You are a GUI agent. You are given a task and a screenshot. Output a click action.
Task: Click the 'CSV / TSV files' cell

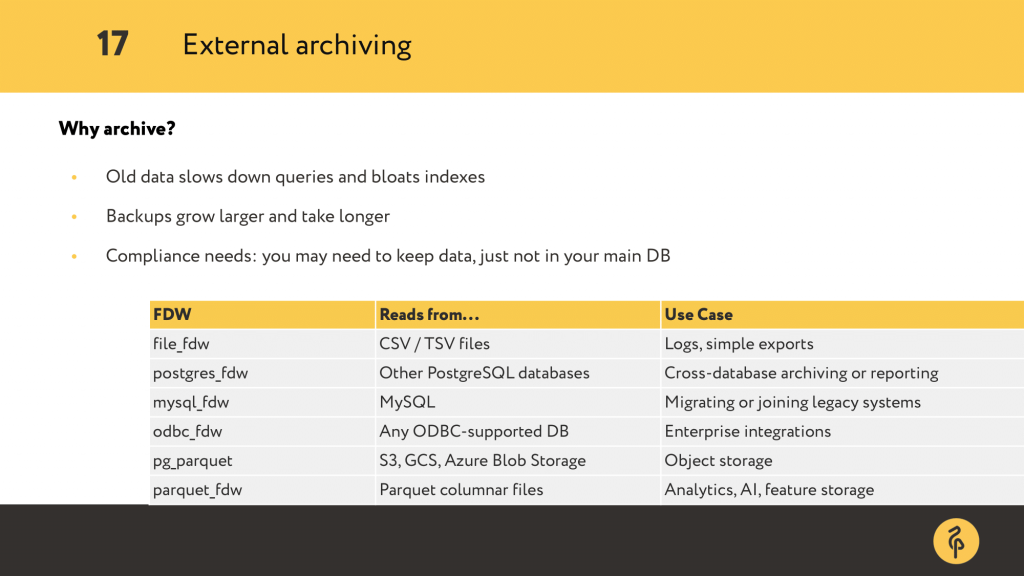(518, 344)
